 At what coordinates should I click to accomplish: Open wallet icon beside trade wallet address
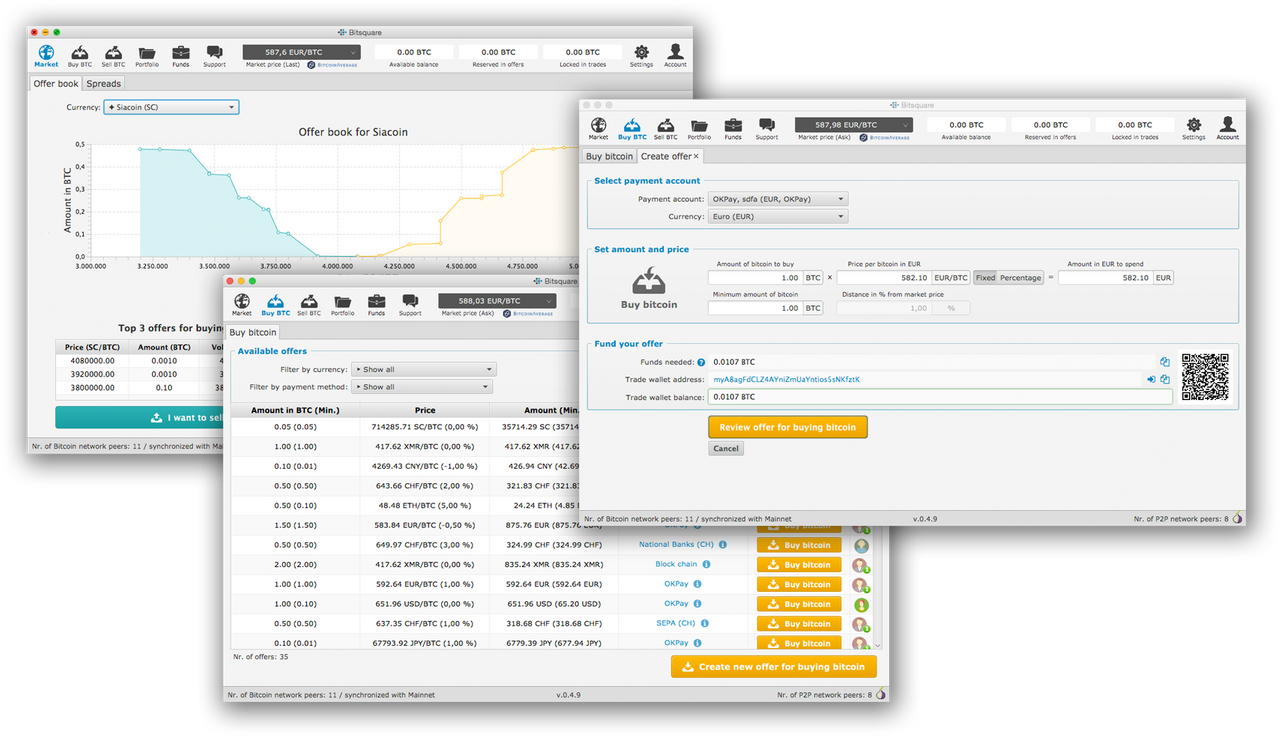pos(1151,379)
